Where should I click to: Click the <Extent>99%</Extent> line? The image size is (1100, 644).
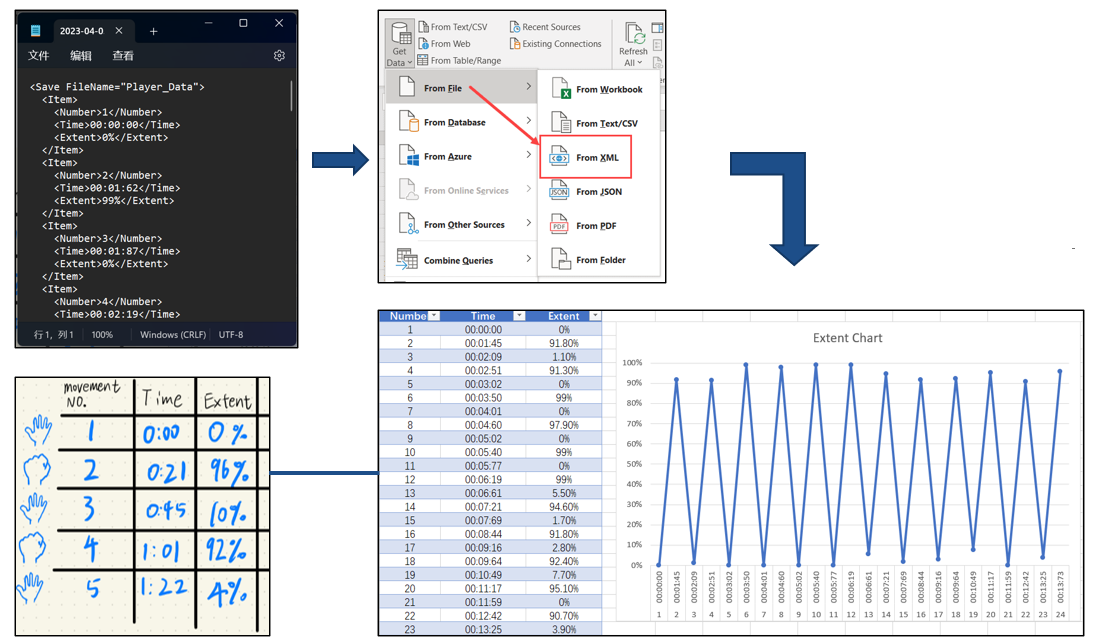point(114,201)
